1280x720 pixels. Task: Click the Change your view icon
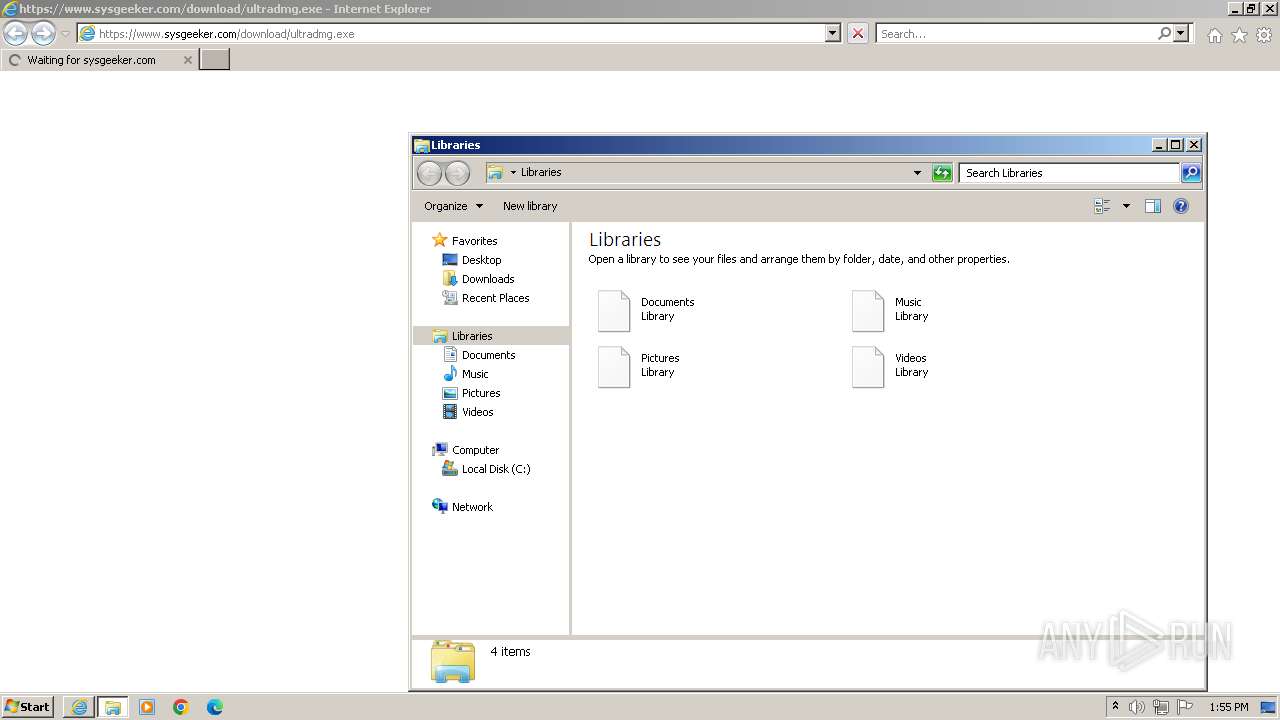pyautogui.click(x=1102, y=206)
